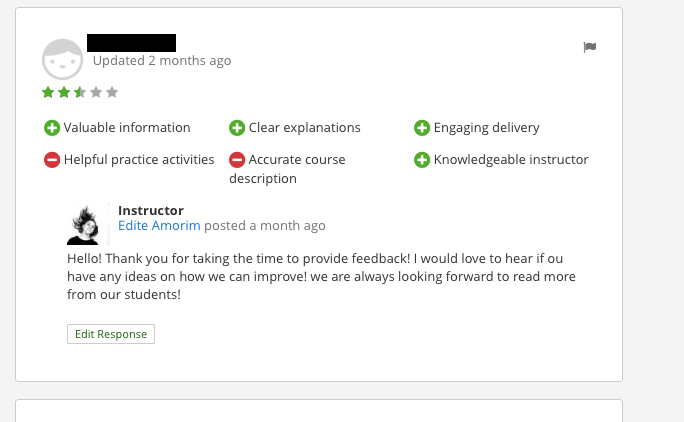This screenshot has height=422, width=684.
Task: Click the reviewer's default avatar icon
Action: click(x=62, y=60)
